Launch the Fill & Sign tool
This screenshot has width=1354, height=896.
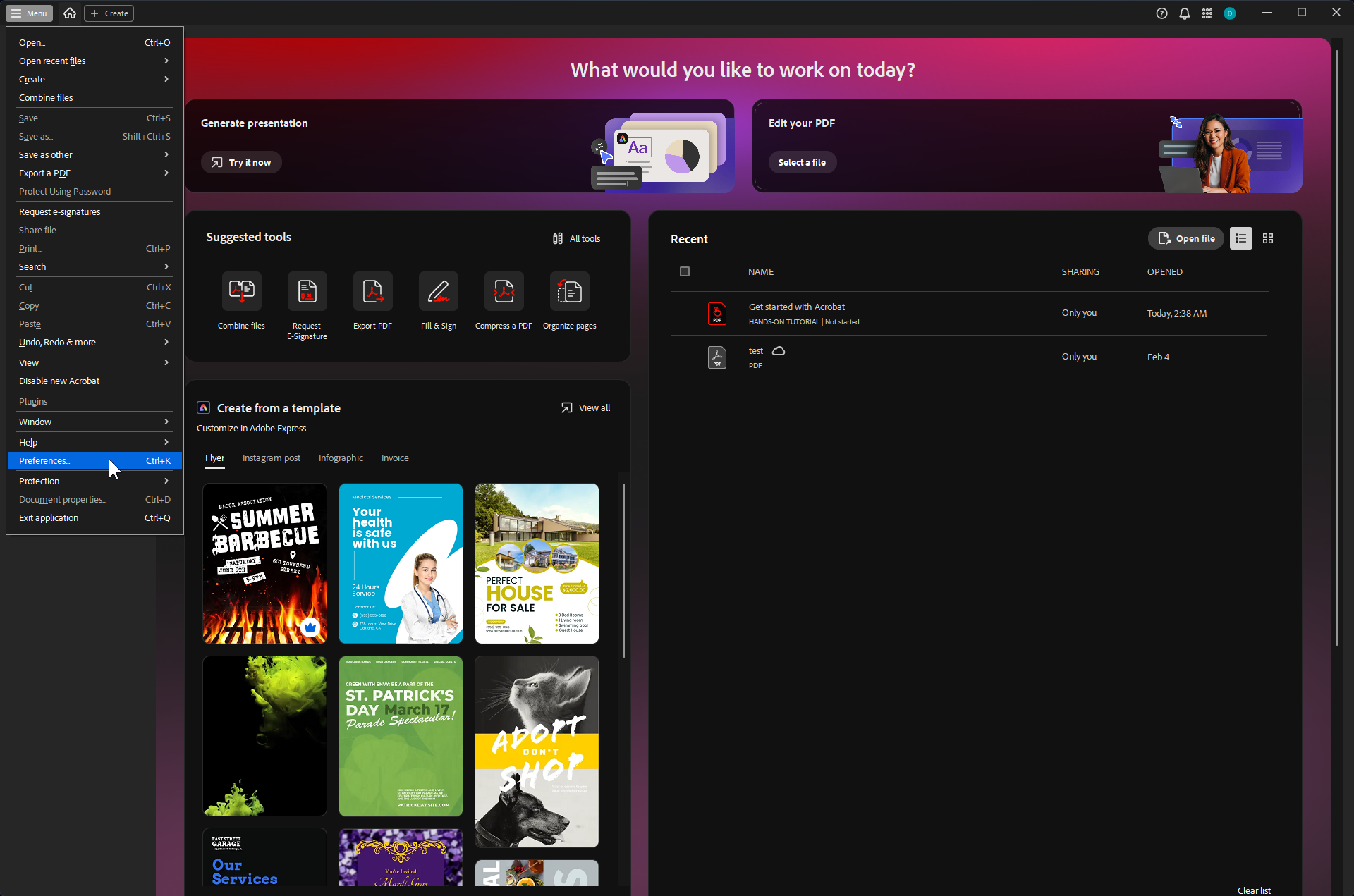point(438,291)
